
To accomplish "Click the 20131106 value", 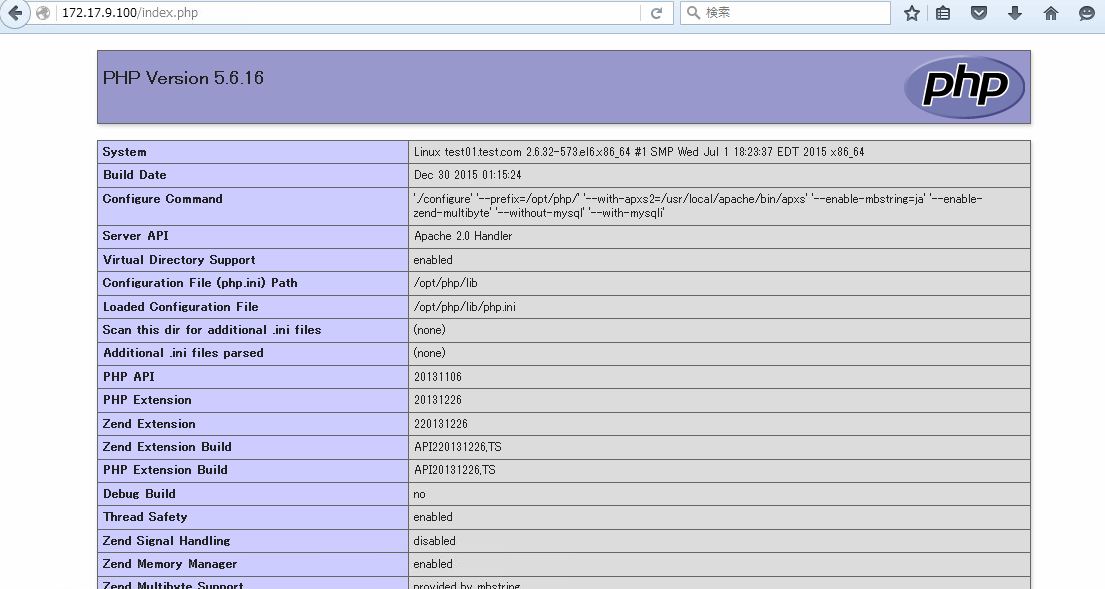I will coord(438,376).
